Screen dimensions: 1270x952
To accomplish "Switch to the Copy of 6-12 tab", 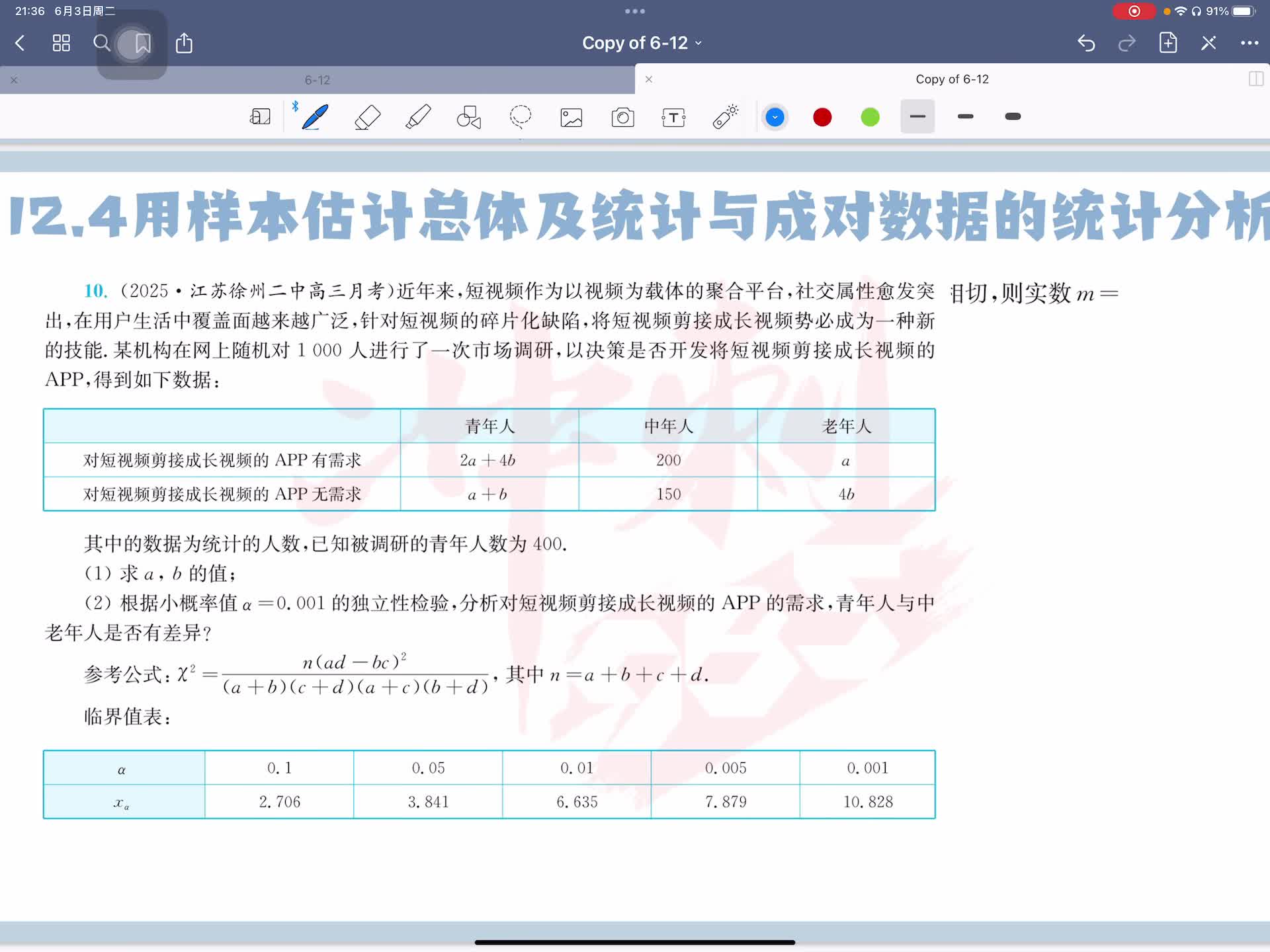I will click(951, 79).
